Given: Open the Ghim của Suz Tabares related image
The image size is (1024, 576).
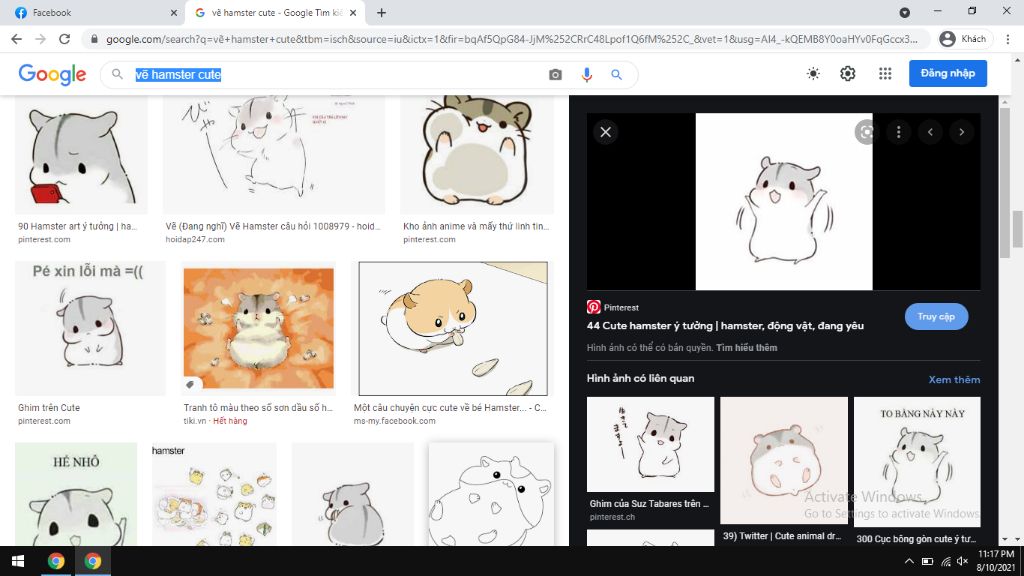Looking at the screenshot, I should 650,444.
